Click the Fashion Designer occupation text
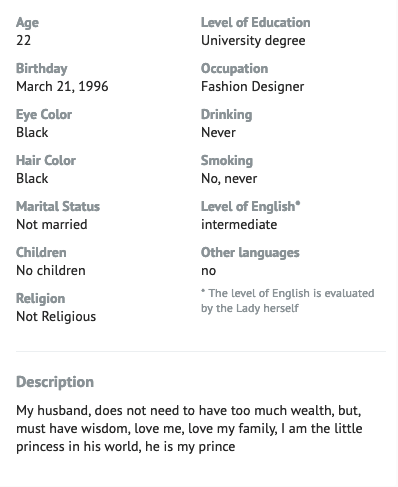 tap(253, 87)
